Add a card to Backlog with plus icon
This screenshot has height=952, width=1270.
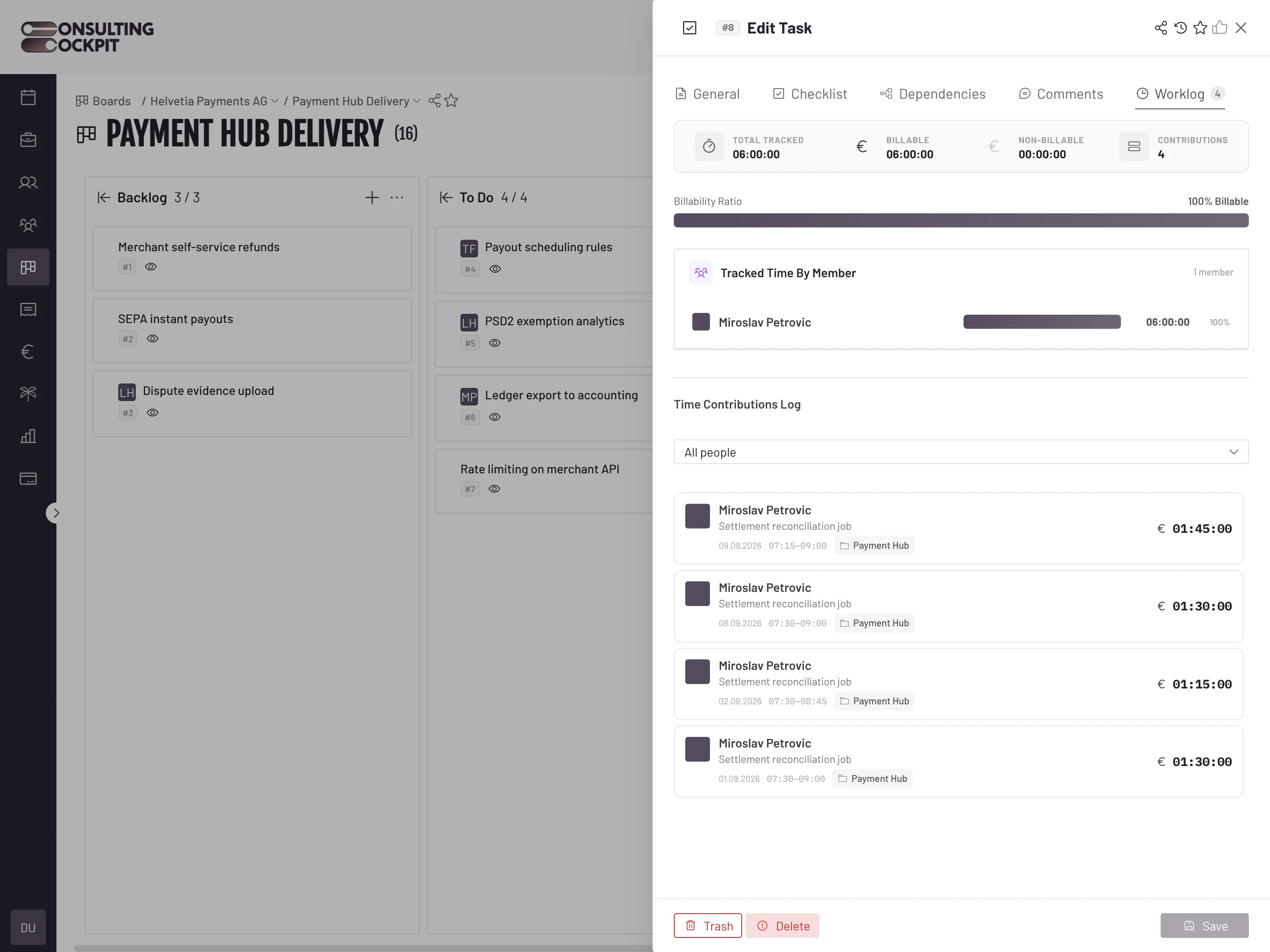(x=372, y=197)
